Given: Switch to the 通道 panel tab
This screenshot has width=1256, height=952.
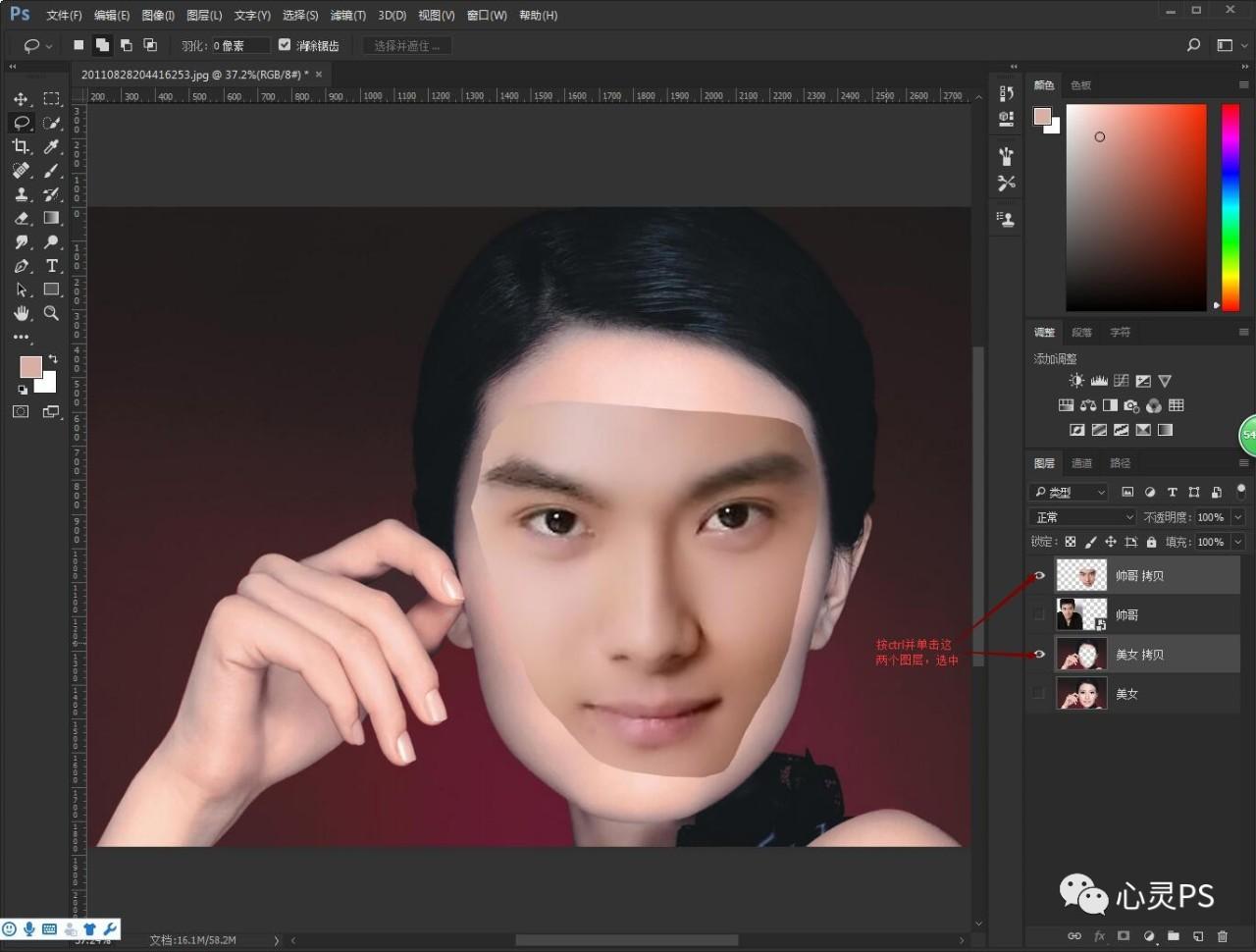Looking at the screenshot, I should (x=1082, y=463).
